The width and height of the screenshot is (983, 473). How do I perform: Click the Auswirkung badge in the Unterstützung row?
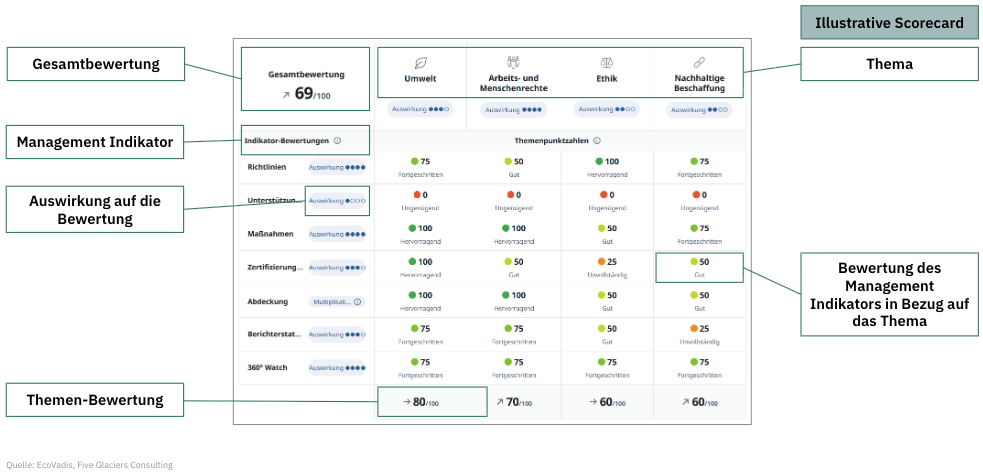coord(337,200)
